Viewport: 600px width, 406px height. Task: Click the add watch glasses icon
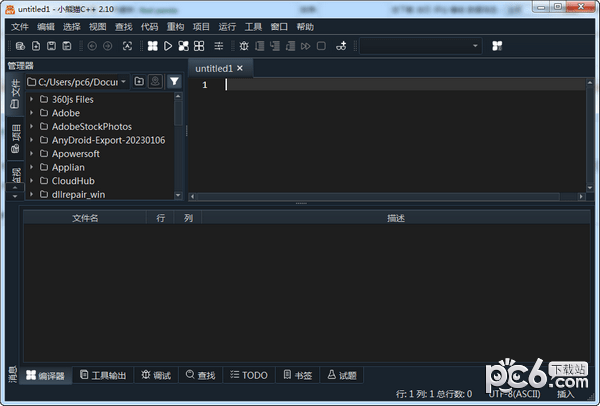(341, 46)
